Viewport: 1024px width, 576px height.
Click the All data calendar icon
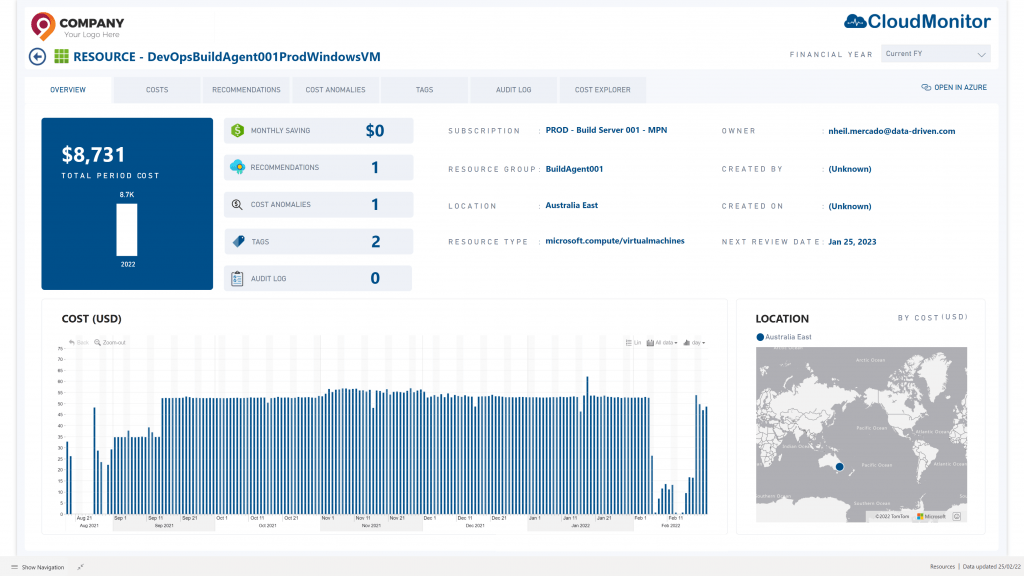(x=650, y=342)
